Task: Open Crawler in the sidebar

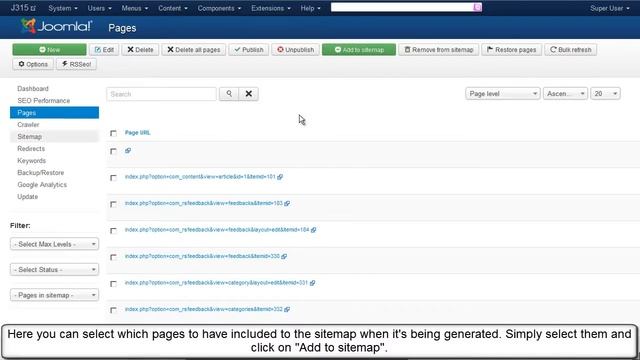Action: click(28, 124)
